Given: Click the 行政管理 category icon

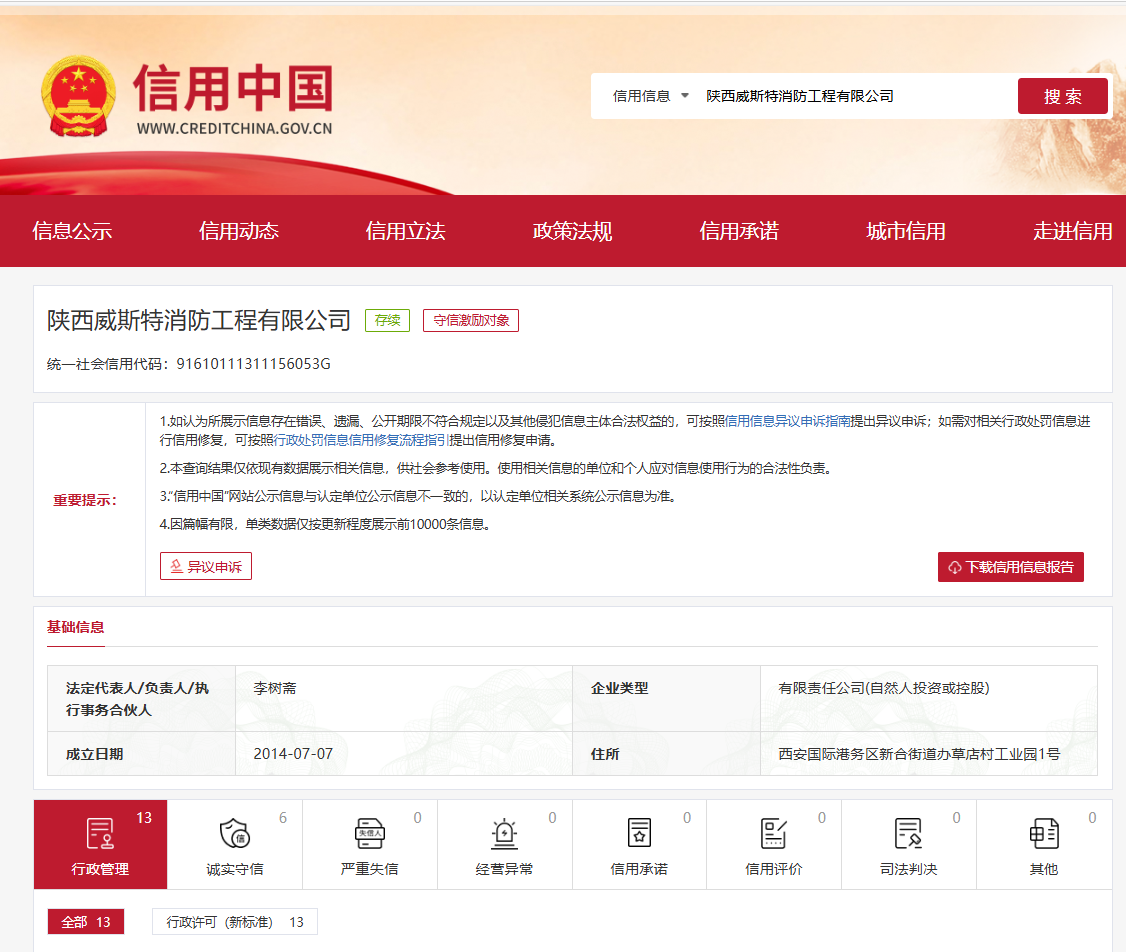Looking at the screenshot, I should (100, 834).
